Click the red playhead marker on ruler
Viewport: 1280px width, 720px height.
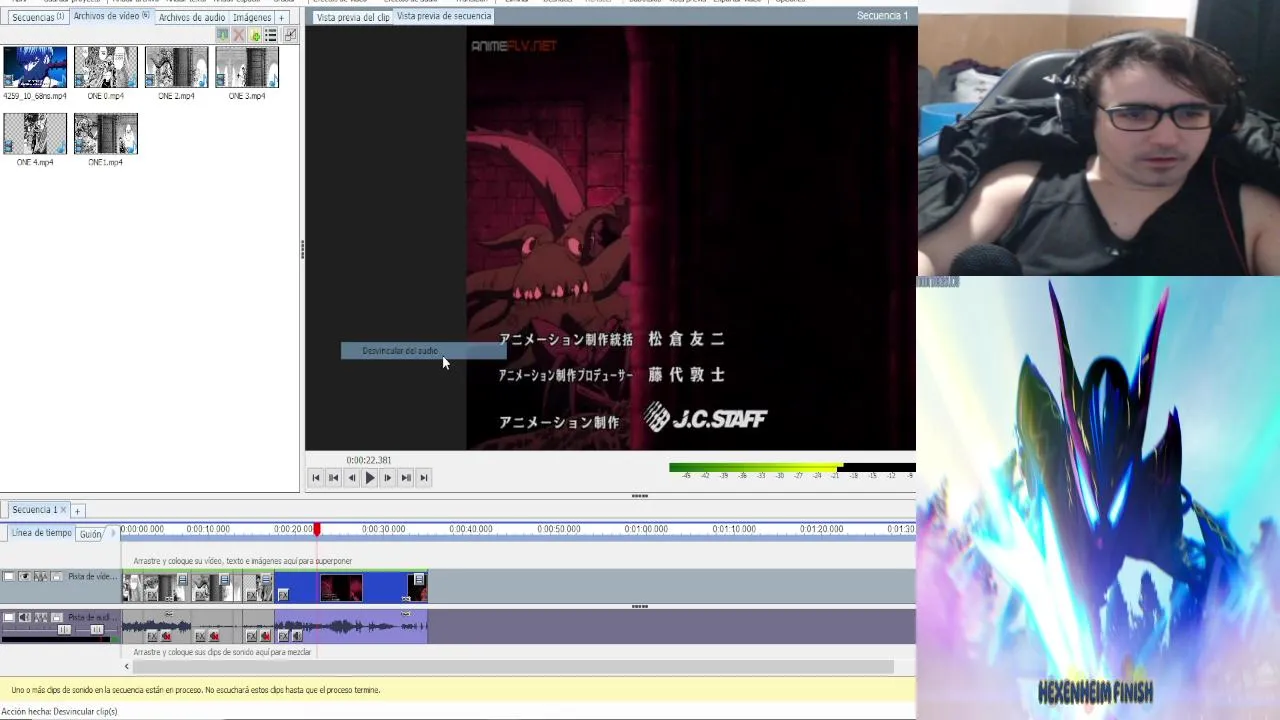tap(317, 529)
